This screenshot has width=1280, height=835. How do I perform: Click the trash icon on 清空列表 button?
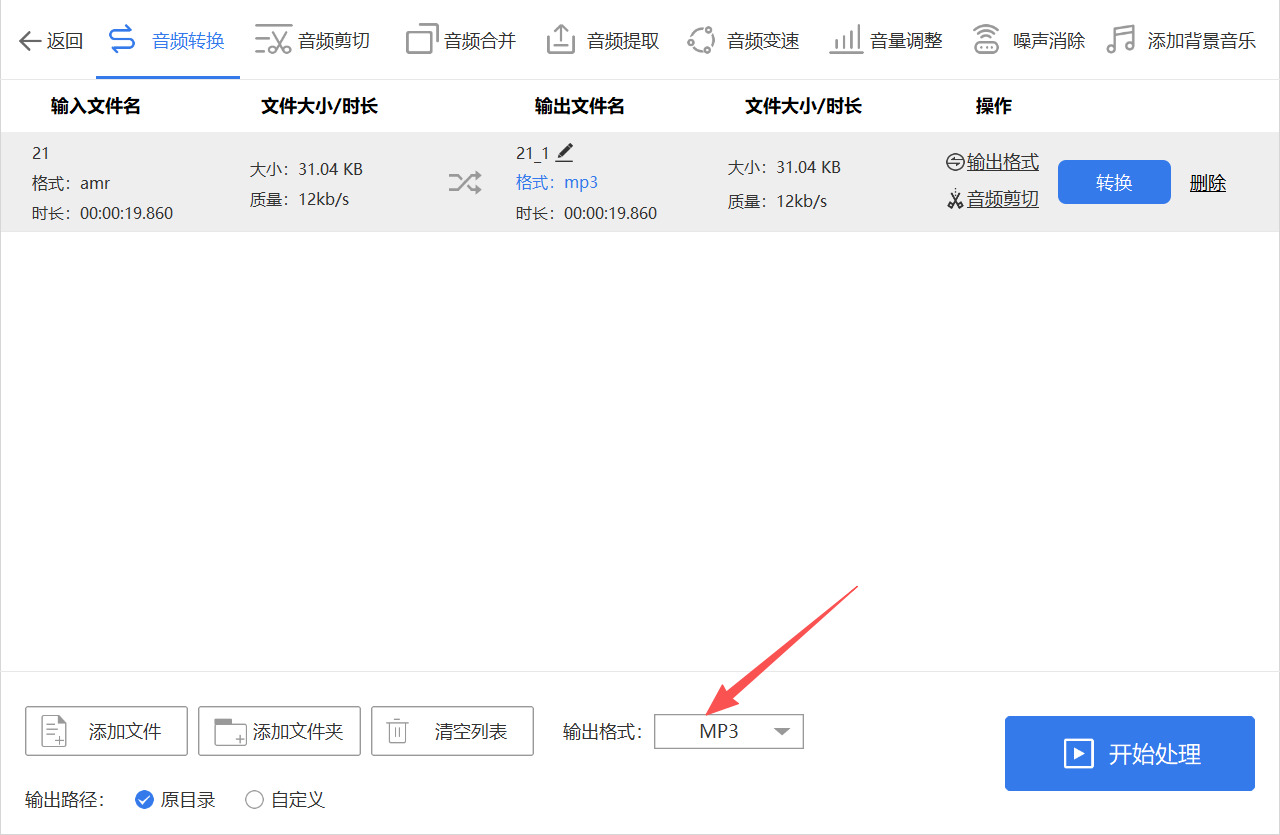pos(397,731)
